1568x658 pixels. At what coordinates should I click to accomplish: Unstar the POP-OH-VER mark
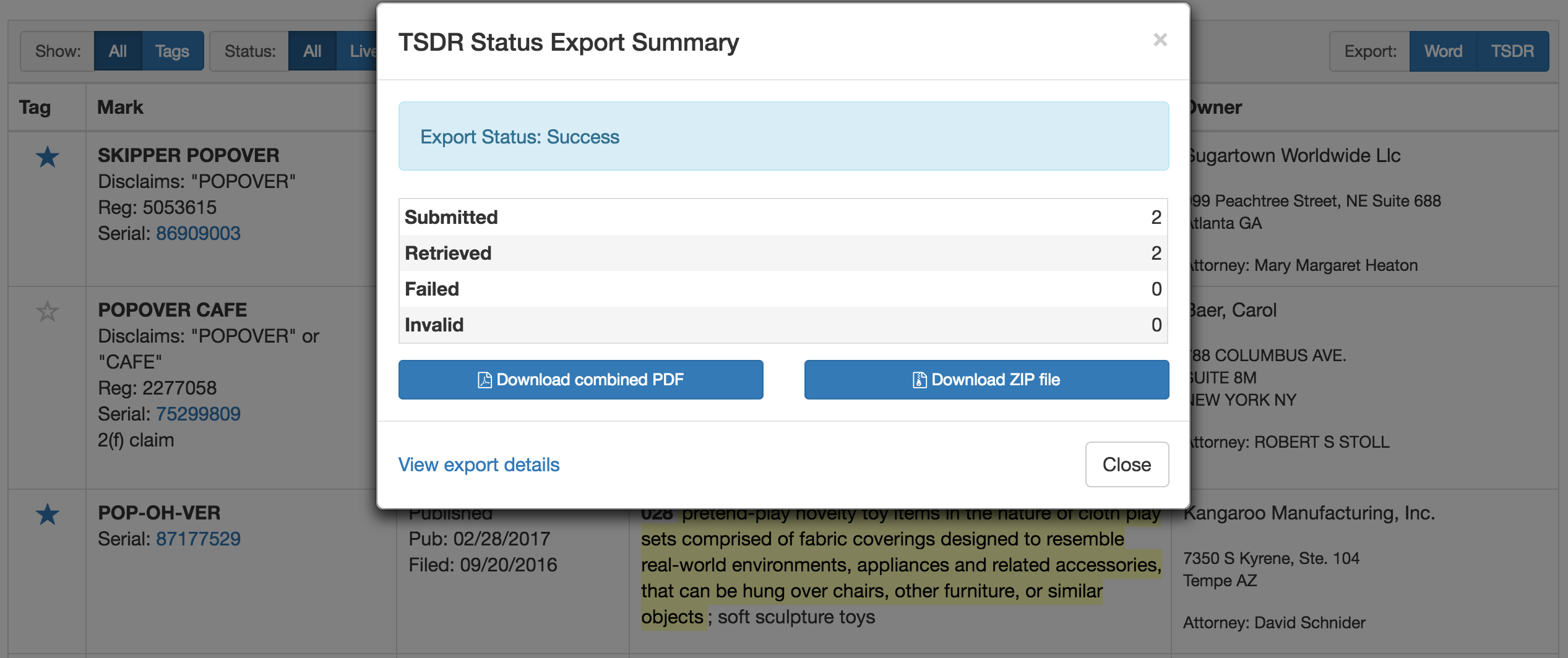pos(48,515)
